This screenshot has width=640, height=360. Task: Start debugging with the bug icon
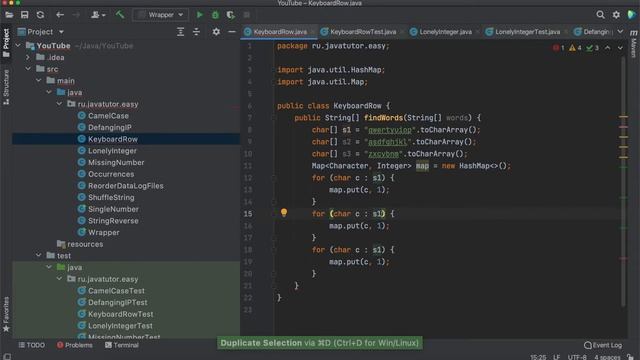(215, 15)
